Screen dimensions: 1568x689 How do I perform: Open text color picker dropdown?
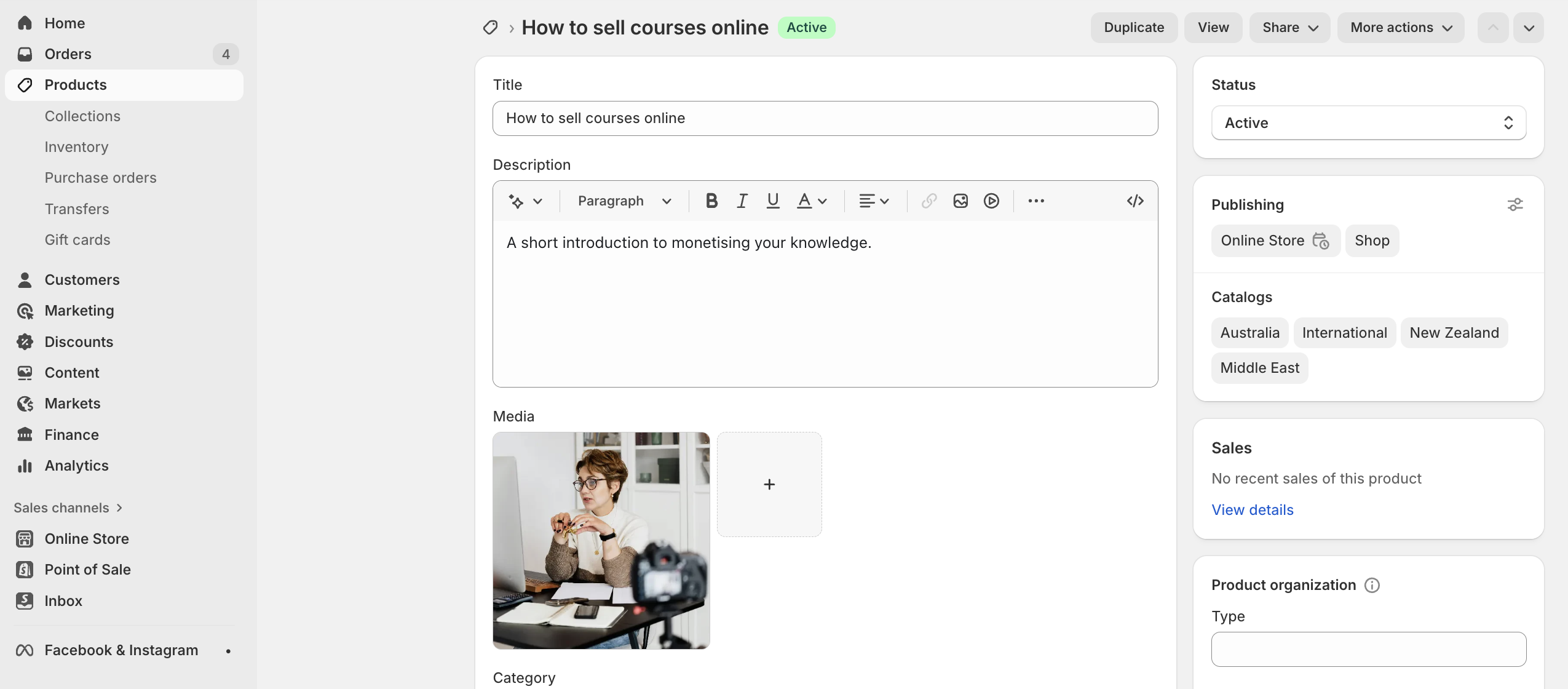click(x=812, y=201)
